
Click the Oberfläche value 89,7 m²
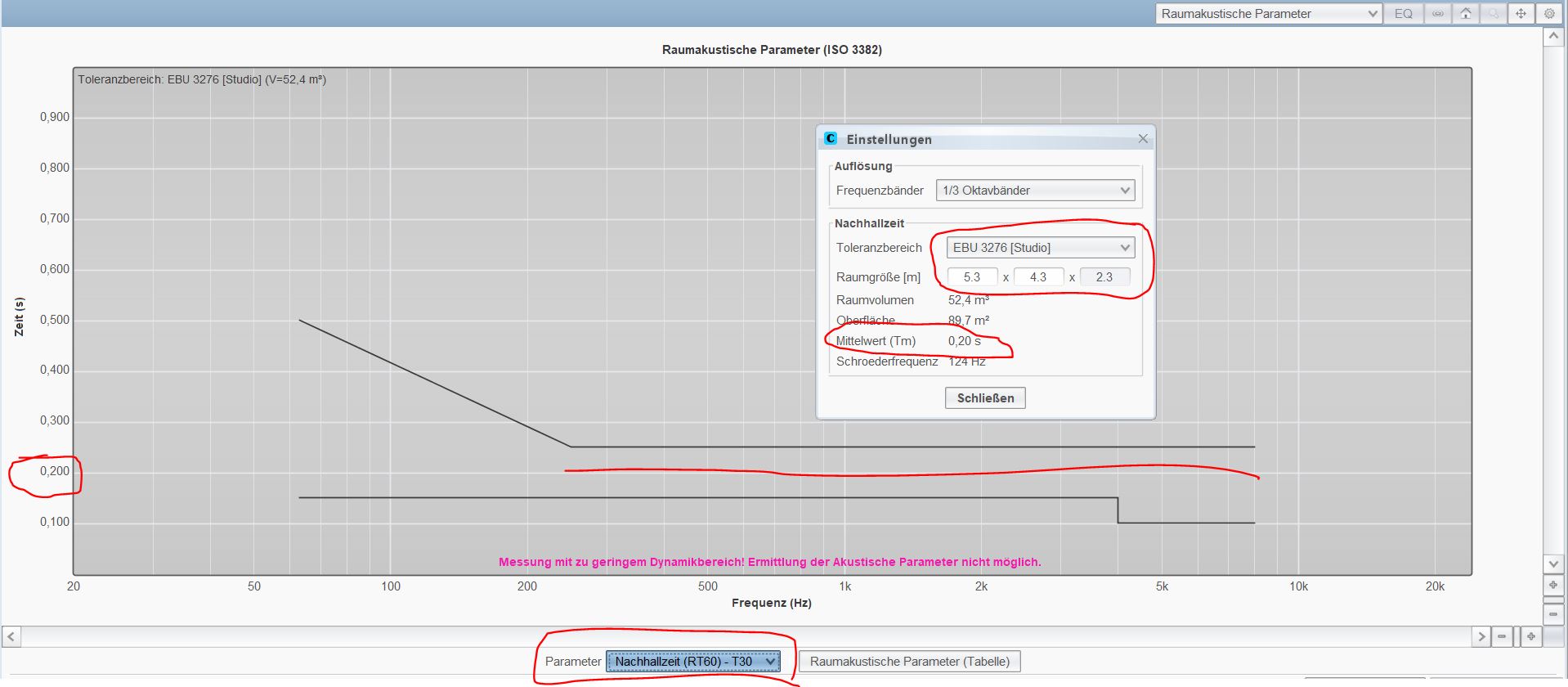tap(969, 321)
